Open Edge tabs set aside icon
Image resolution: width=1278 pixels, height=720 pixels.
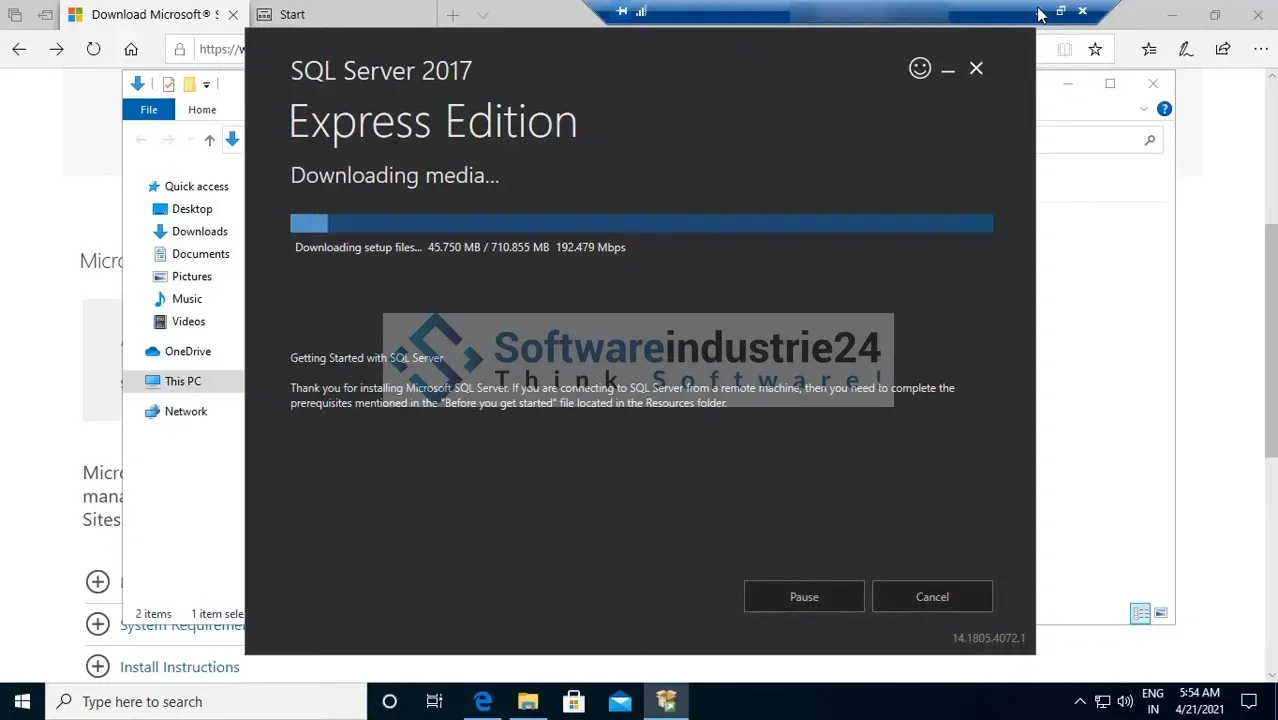(15, 15)
